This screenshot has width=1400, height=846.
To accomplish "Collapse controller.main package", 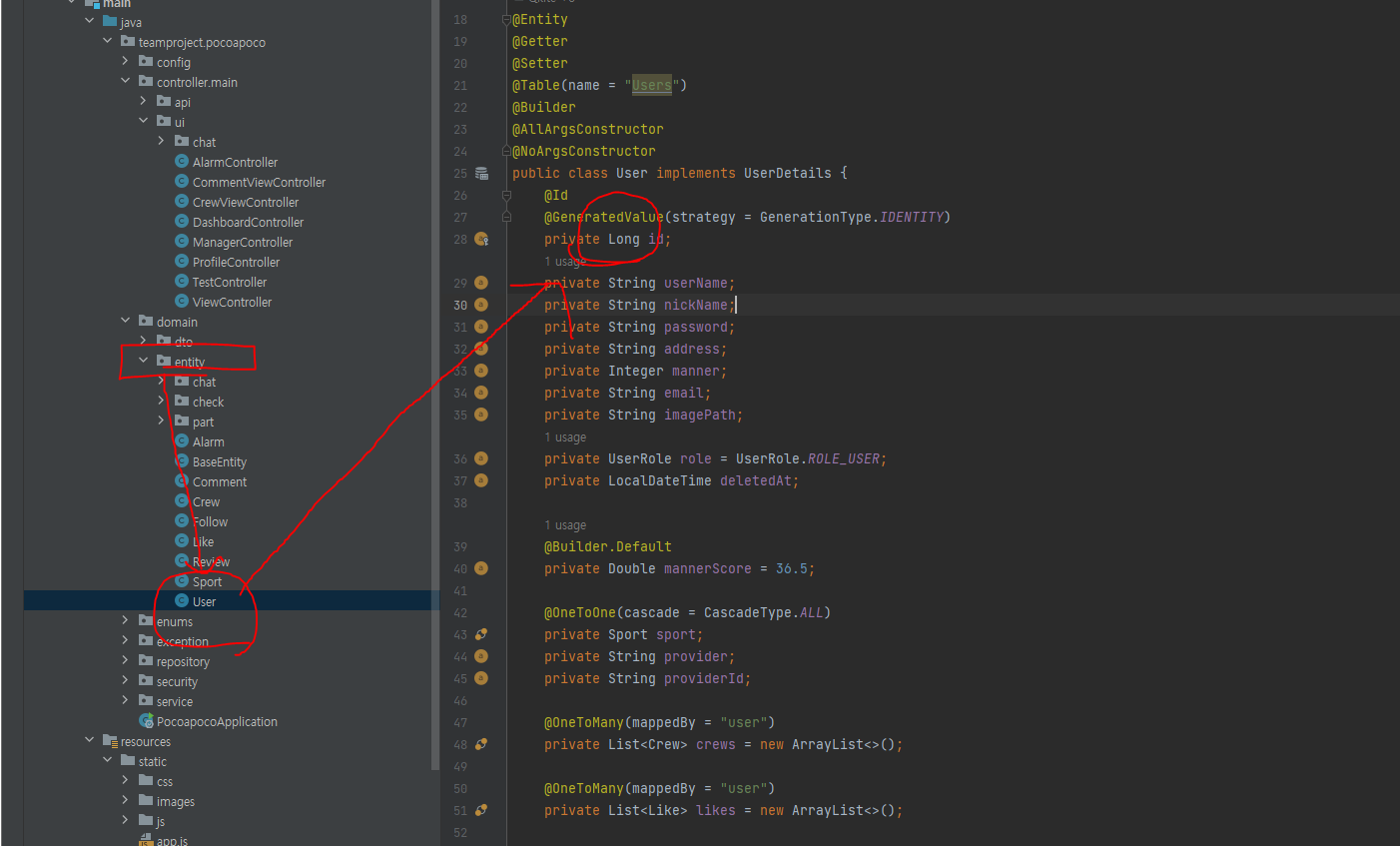I will point(126,81).
